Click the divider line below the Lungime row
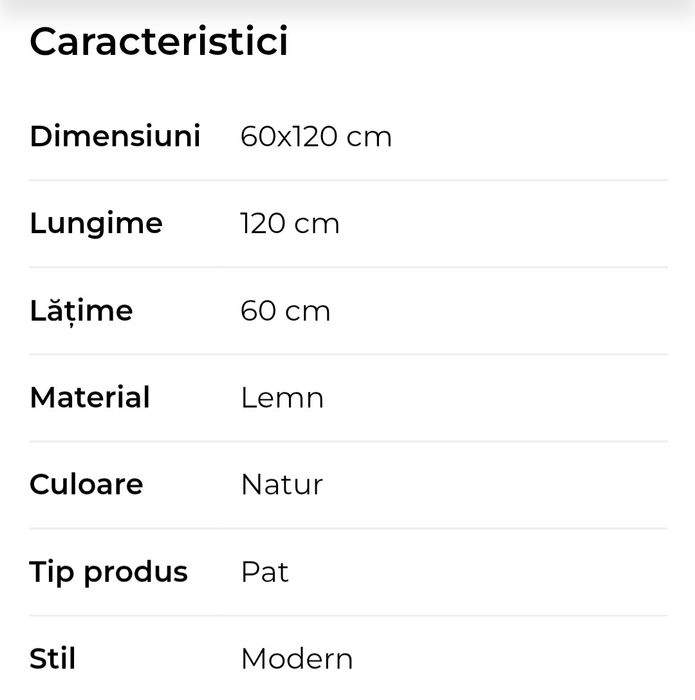Viewport: 695px width, 700px height. (348, 267)
